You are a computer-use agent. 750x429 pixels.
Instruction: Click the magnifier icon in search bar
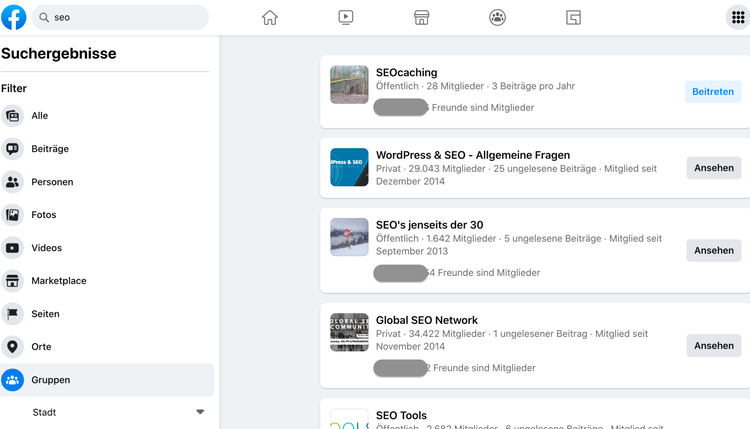[44, 17]
